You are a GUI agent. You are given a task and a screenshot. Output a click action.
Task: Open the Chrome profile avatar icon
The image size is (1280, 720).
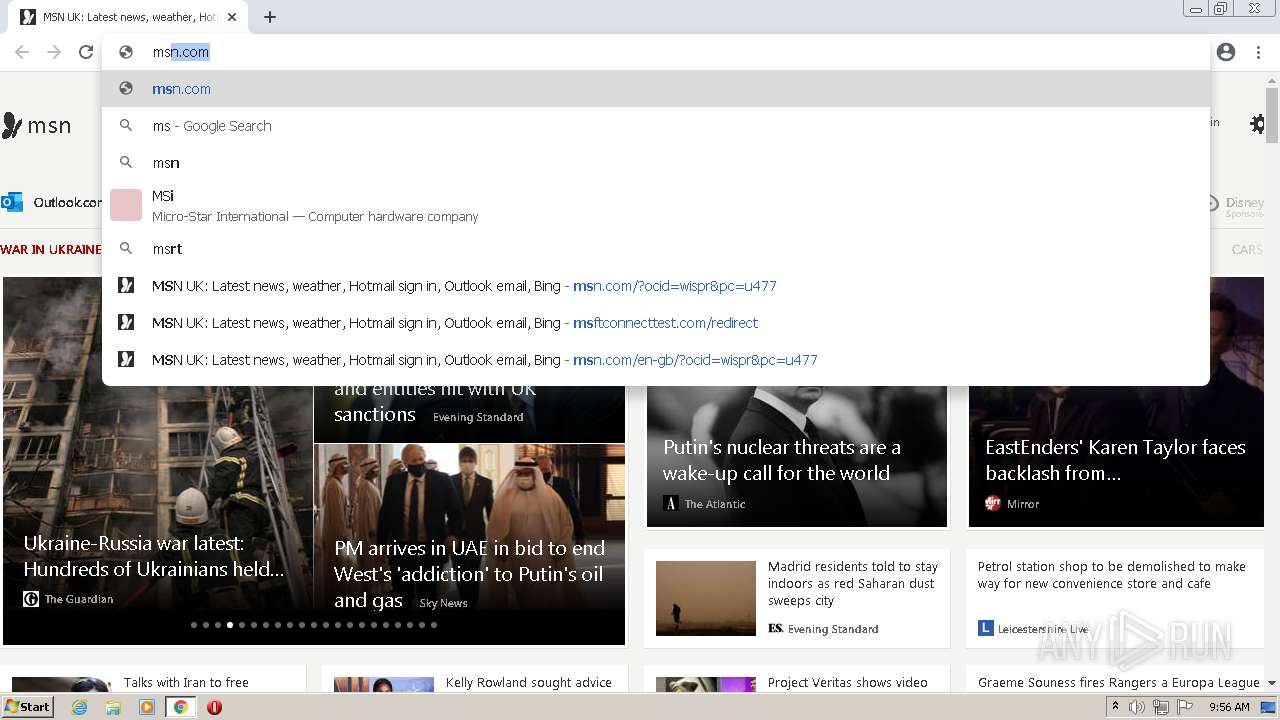click(x=1226, y=52)
